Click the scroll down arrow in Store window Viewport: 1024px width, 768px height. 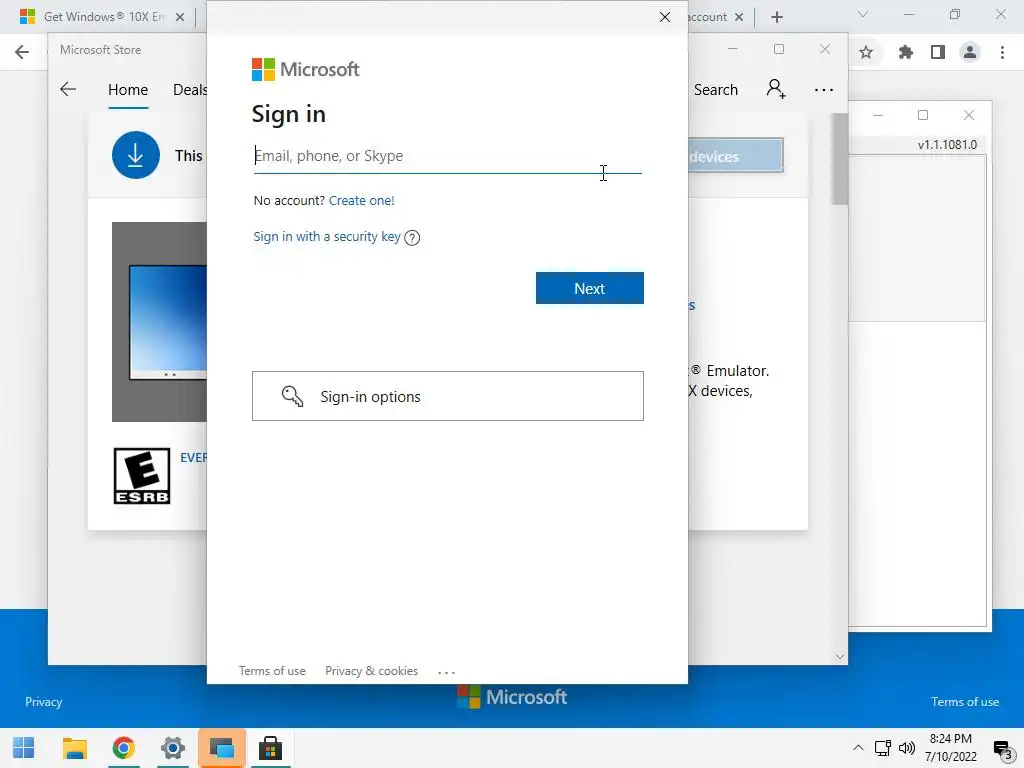(x=840, y=656)
